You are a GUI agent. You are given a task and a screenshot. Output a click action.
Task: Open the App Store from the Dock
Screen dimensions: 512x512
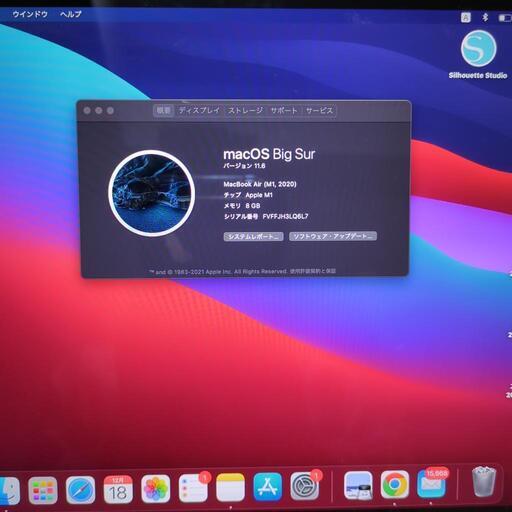click(x=268, y=487)
